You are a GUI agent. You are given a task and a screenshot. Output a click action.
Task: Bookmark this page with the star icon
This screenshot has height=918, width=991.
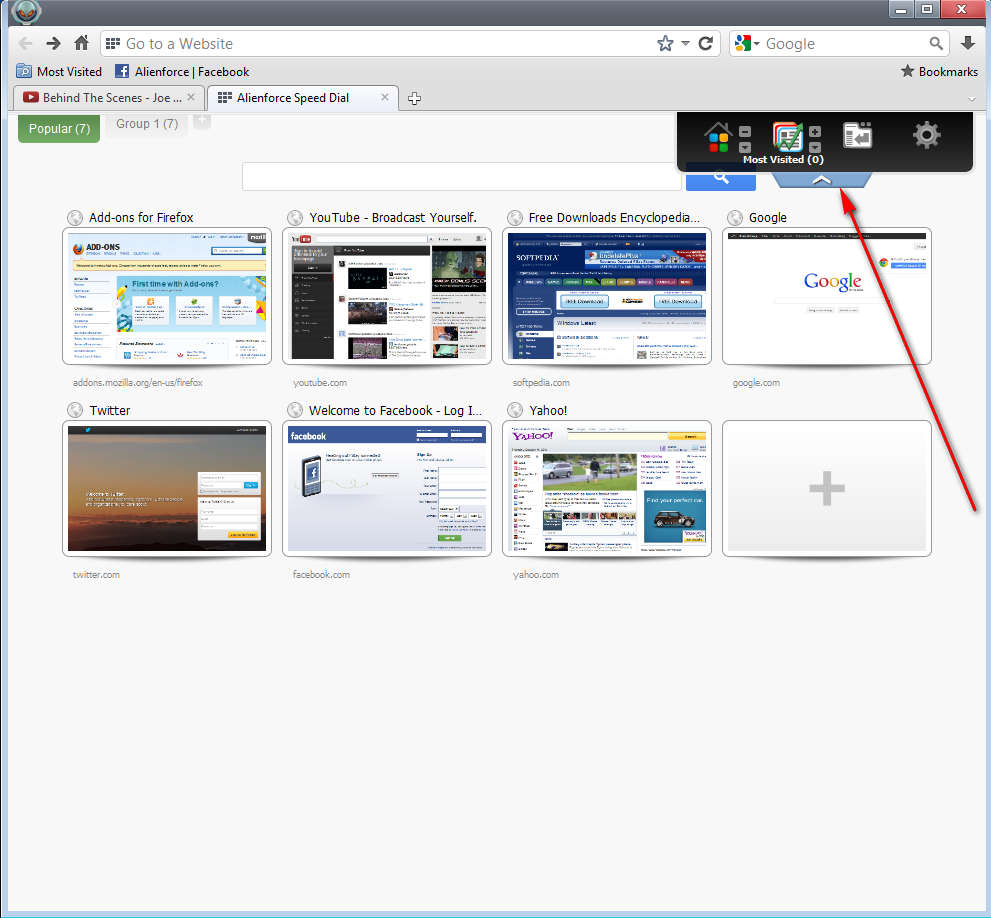click(665, 44)
